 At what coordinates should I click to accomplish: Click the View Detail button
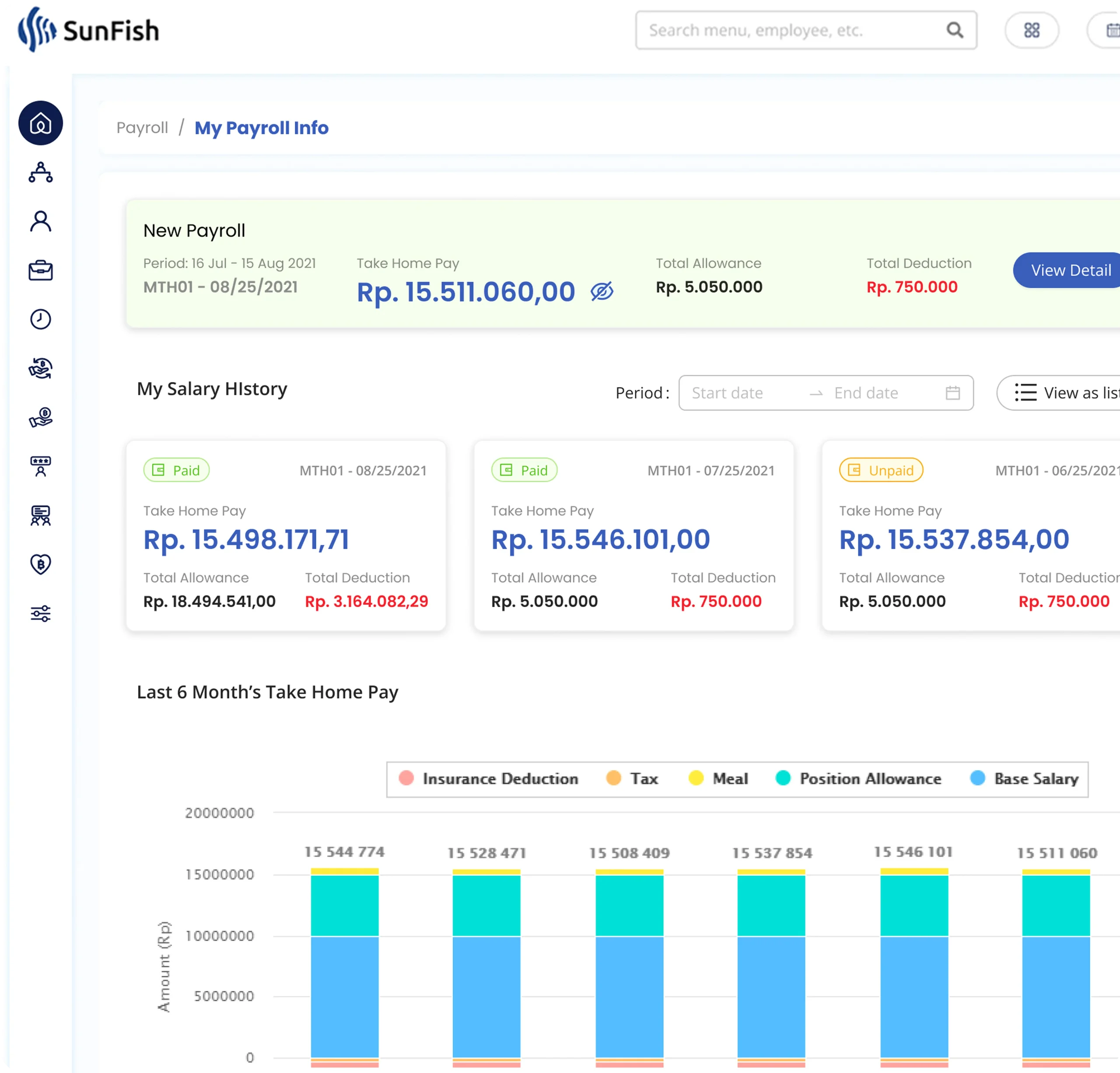(1070, 270)
